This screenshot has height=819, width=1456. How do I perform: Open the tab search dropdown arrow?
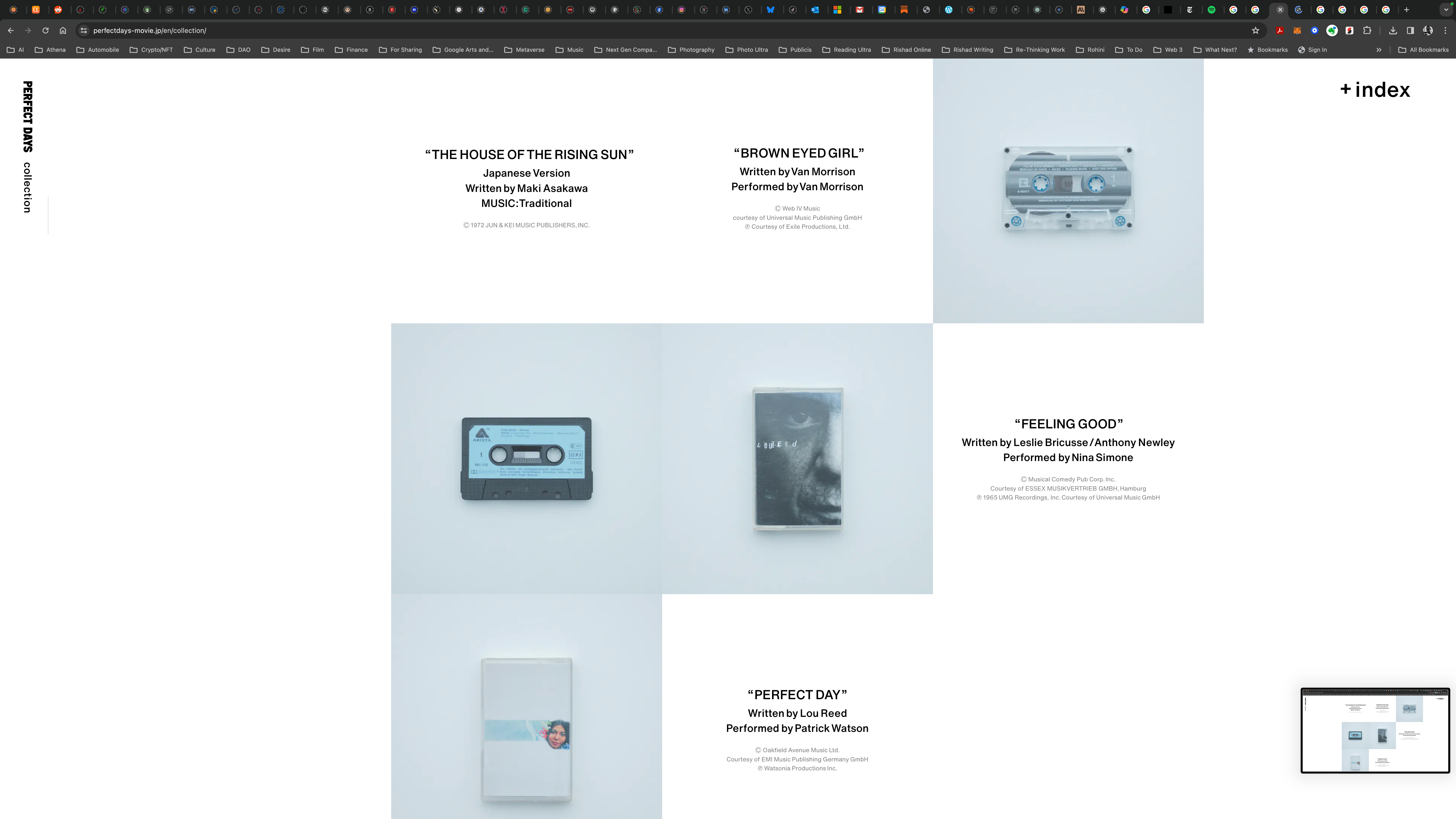1446,10
